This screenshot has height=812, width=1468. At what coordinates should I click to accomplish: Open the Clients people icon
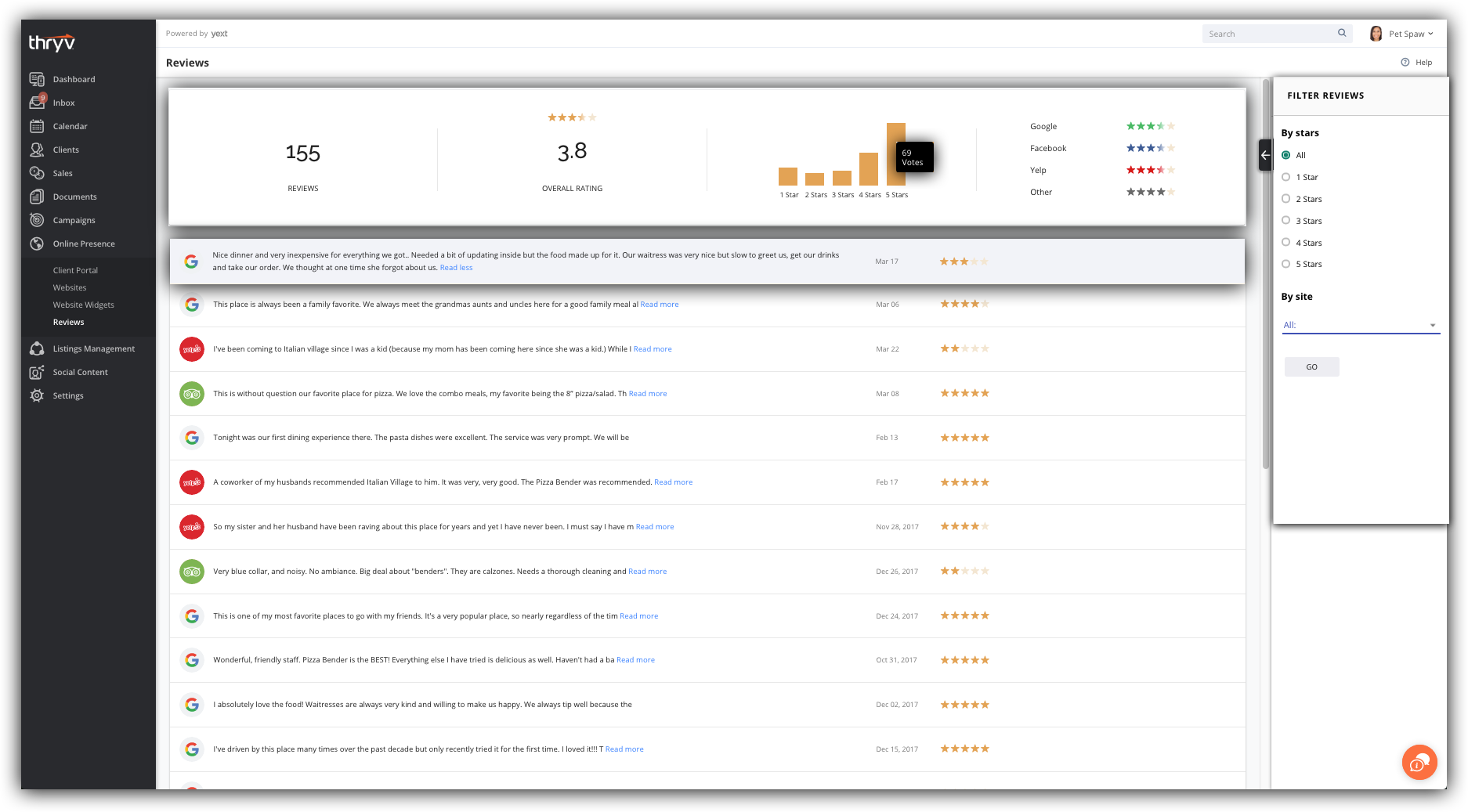pyautogui.click(x=37, y=150)
